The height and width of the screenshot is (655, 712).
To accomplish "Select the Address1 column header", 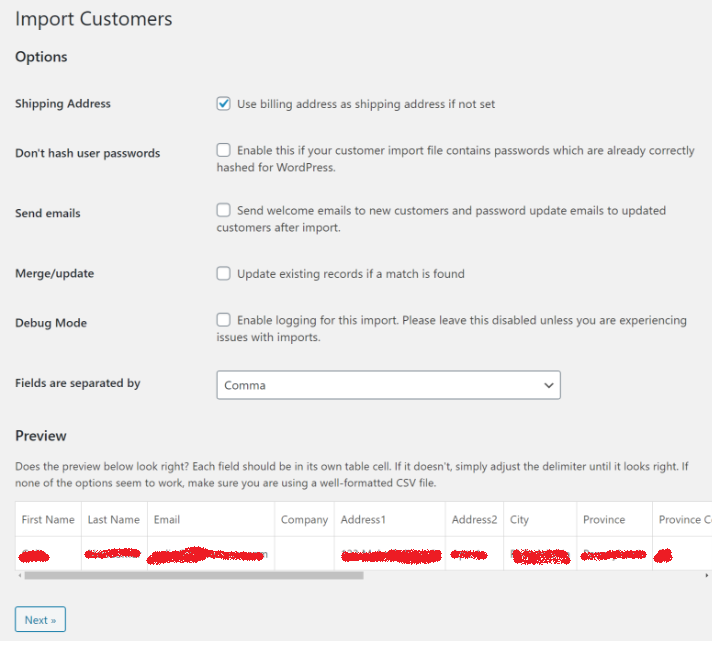I will point(390,519).
